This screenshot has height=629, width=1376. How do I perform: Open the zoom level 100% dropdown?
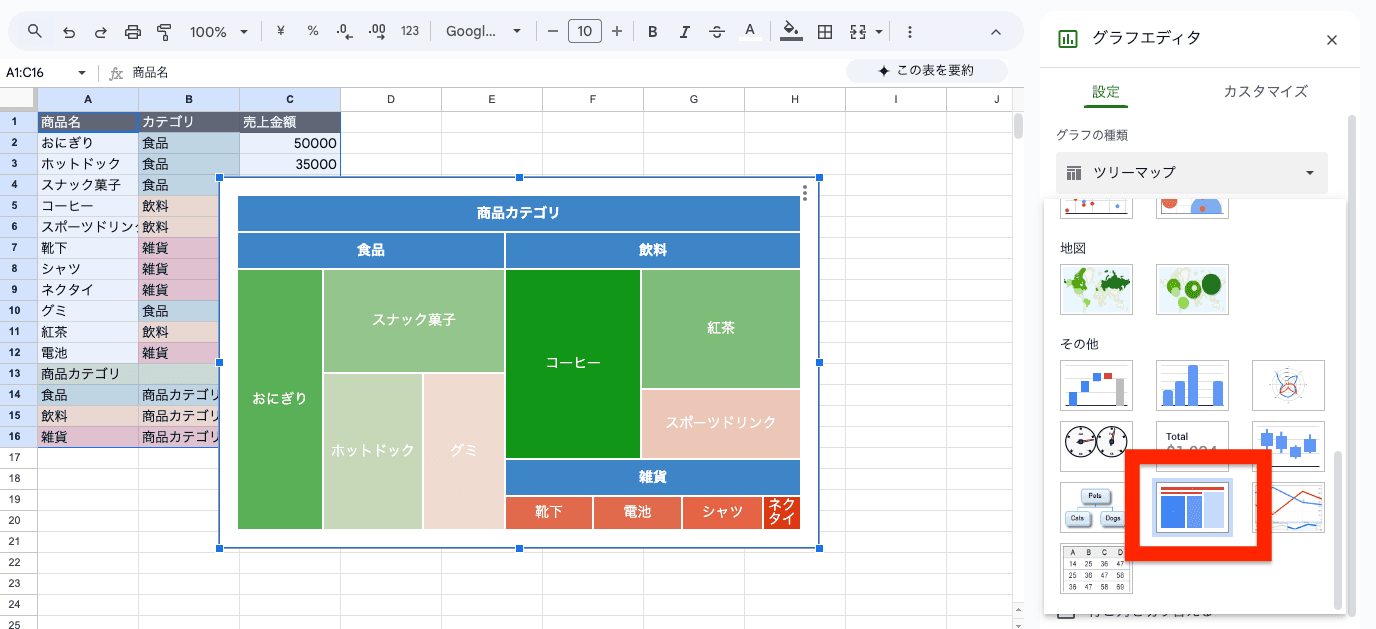click(x=218, y=32)
